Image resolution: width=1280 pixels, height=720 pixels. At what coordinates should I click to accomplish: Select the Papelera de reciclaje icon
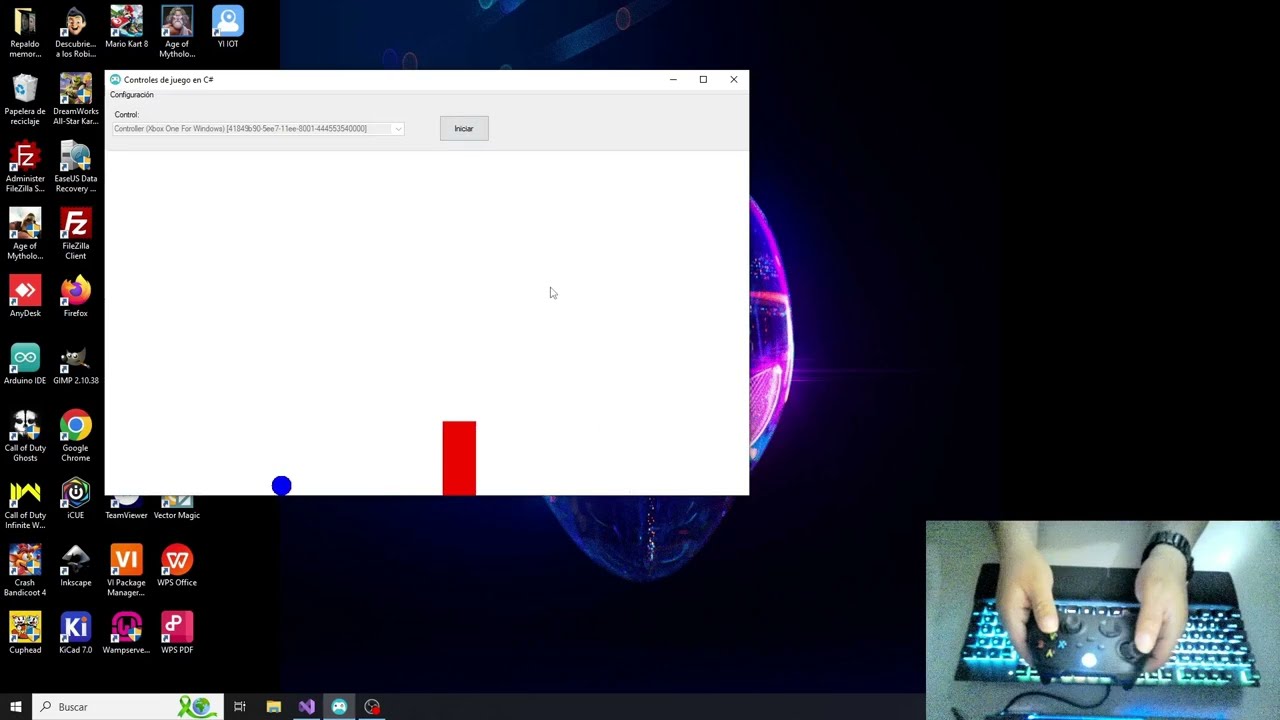point(25,99)
